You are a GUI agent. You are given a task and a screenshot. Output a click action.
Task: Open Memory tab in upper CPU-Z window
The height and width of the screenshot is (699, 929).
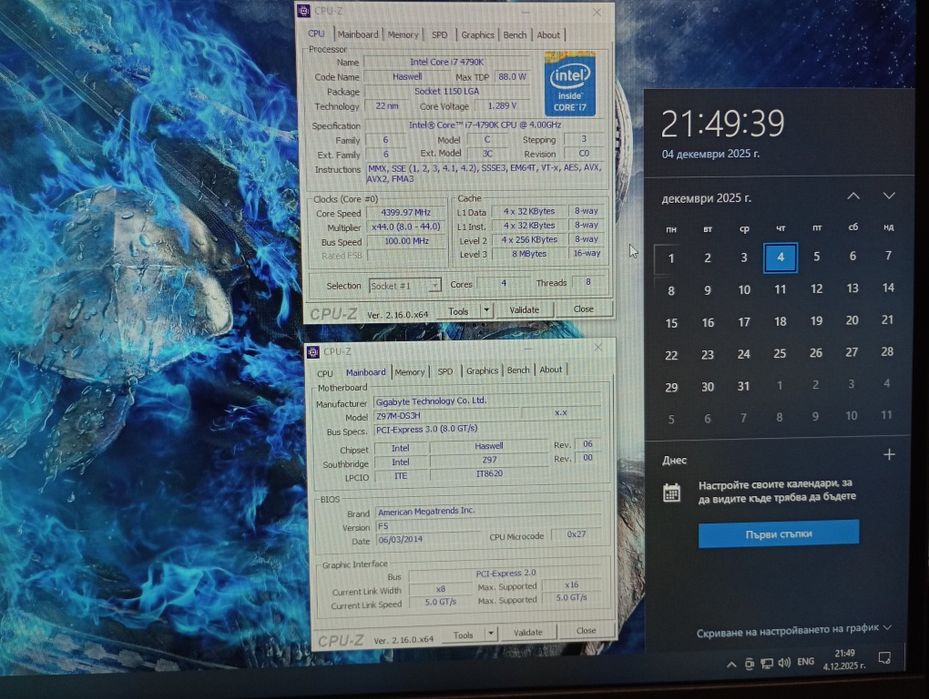point(403,34)
